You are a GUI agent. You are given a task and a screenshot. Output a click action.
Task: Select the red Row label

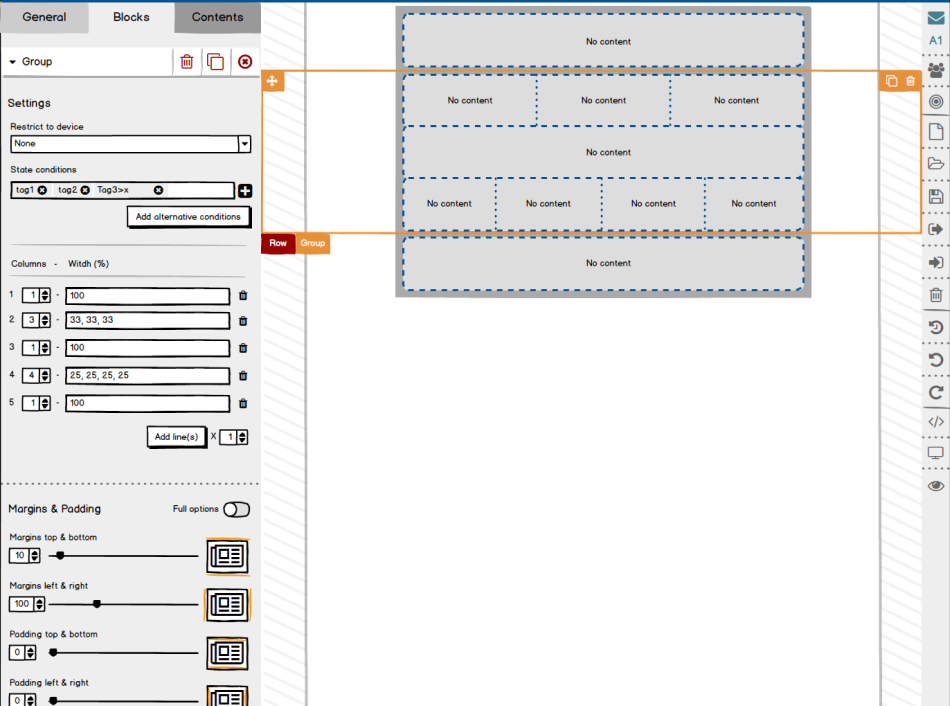pos(278,244)
